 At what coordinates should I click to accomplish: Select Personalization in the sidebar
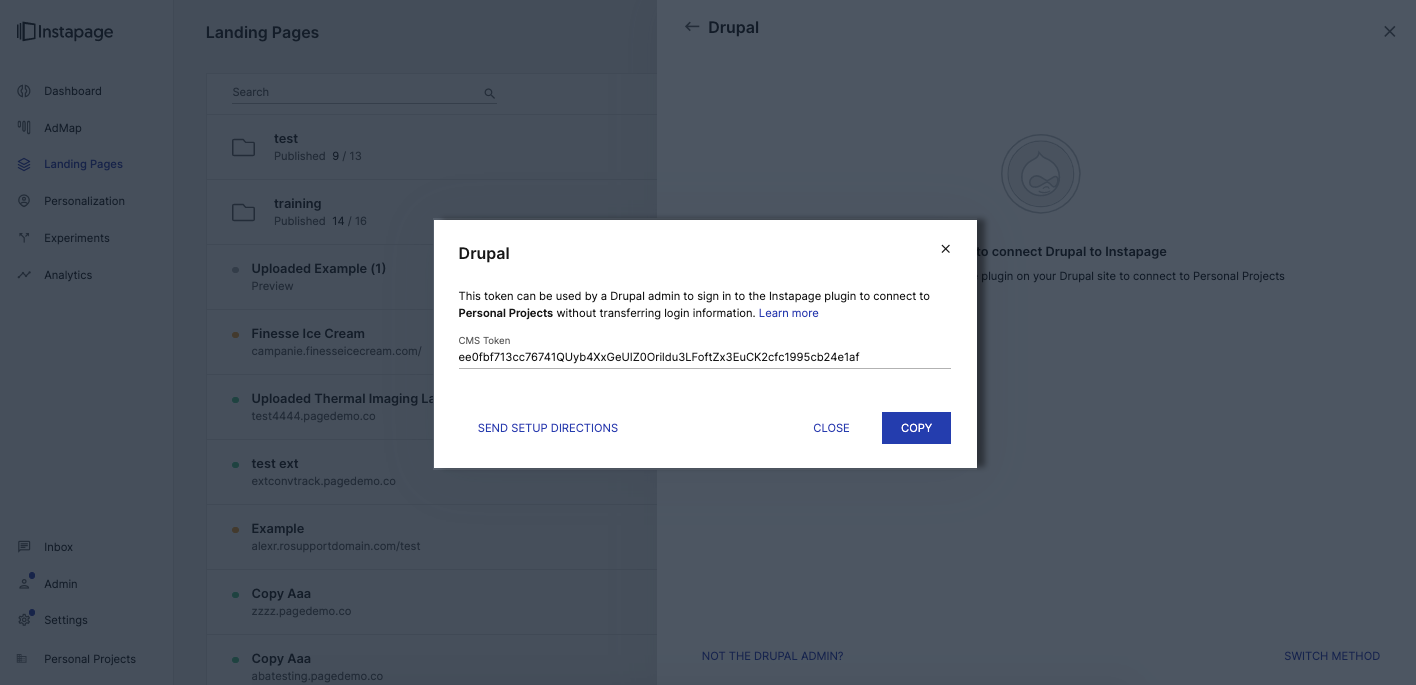tap(84, 201)
